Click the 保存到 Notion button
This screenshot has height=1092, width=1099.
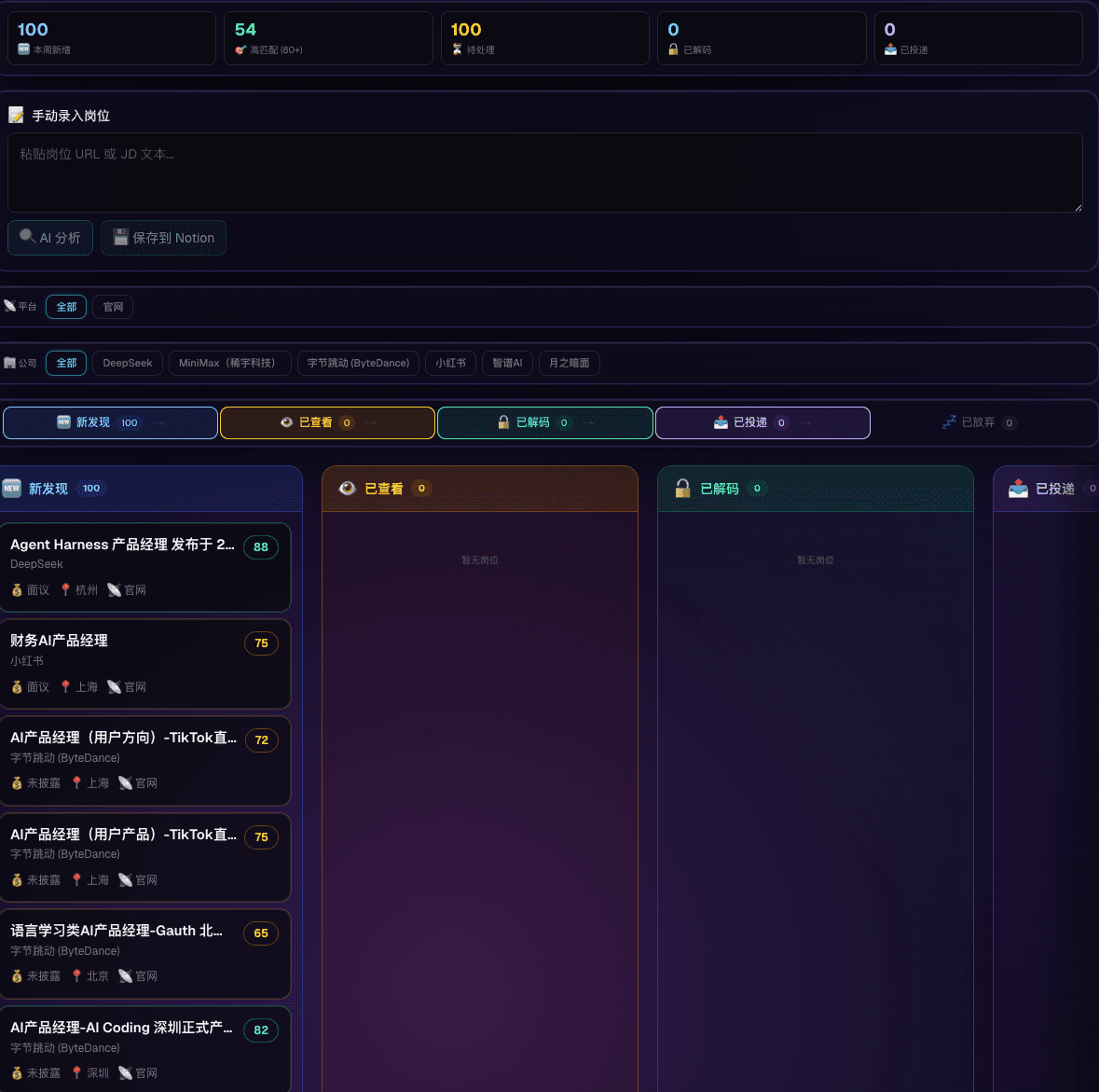click(x=163, y=238)
